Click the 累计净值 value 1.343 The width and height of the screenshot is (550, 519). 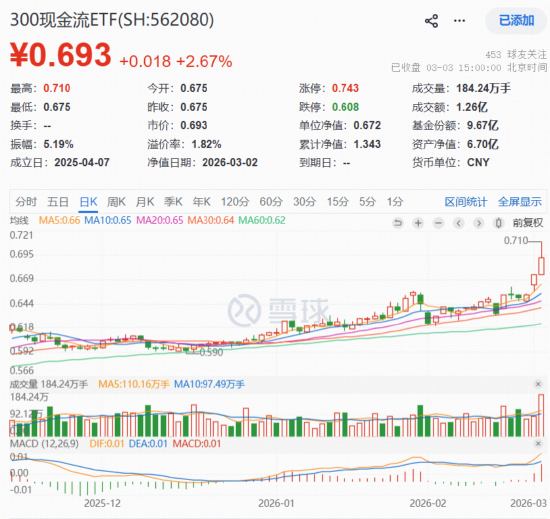[367, 144]
